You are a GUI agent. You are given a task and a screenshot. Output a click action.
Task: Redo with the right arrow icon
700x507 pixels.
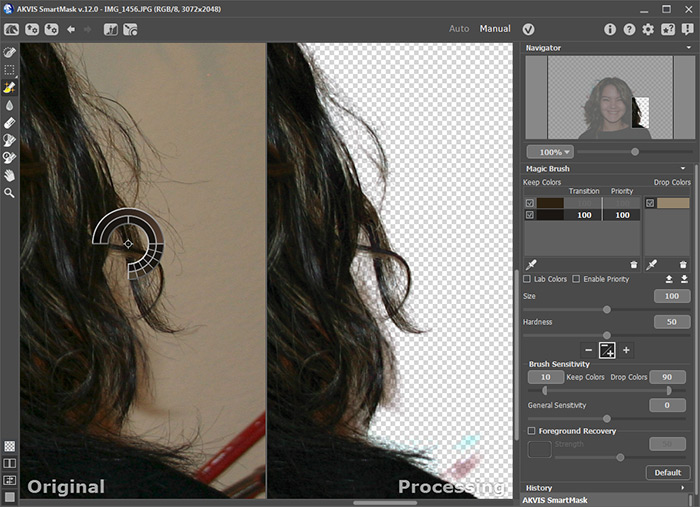[x=88, y=29]
